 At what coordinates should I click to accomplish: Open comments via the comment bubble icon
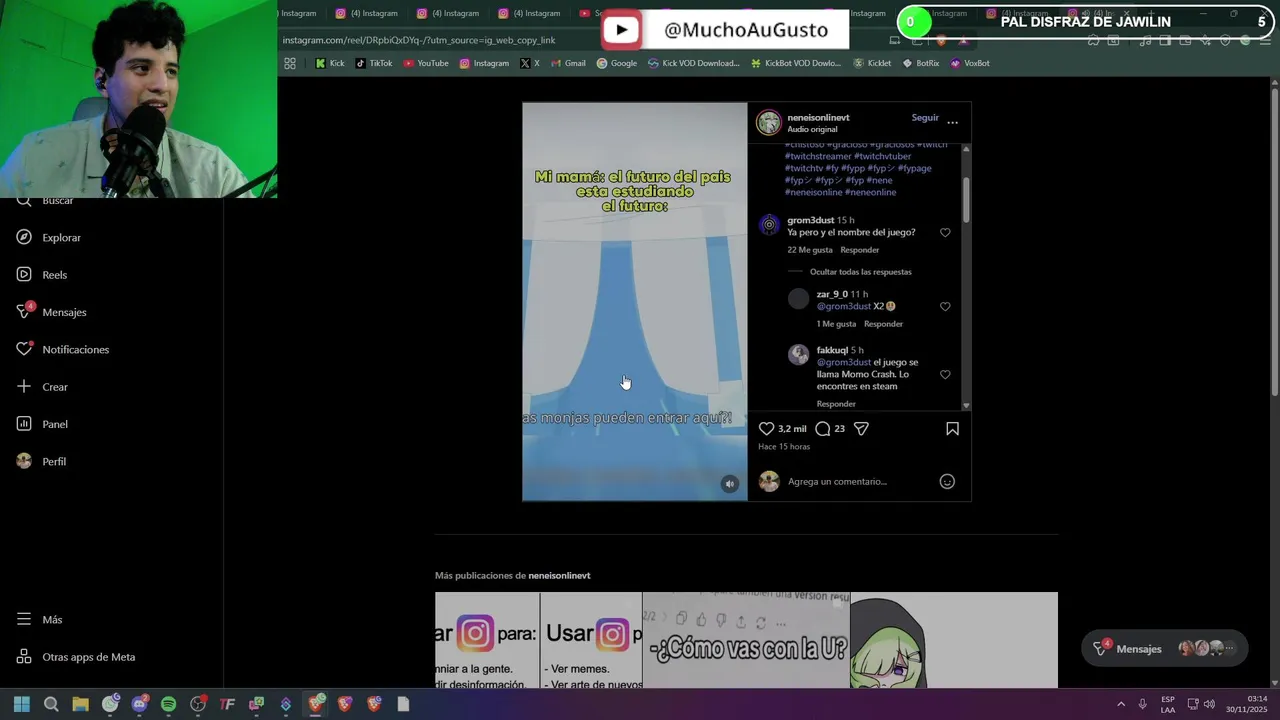click(x=823, y=429)
